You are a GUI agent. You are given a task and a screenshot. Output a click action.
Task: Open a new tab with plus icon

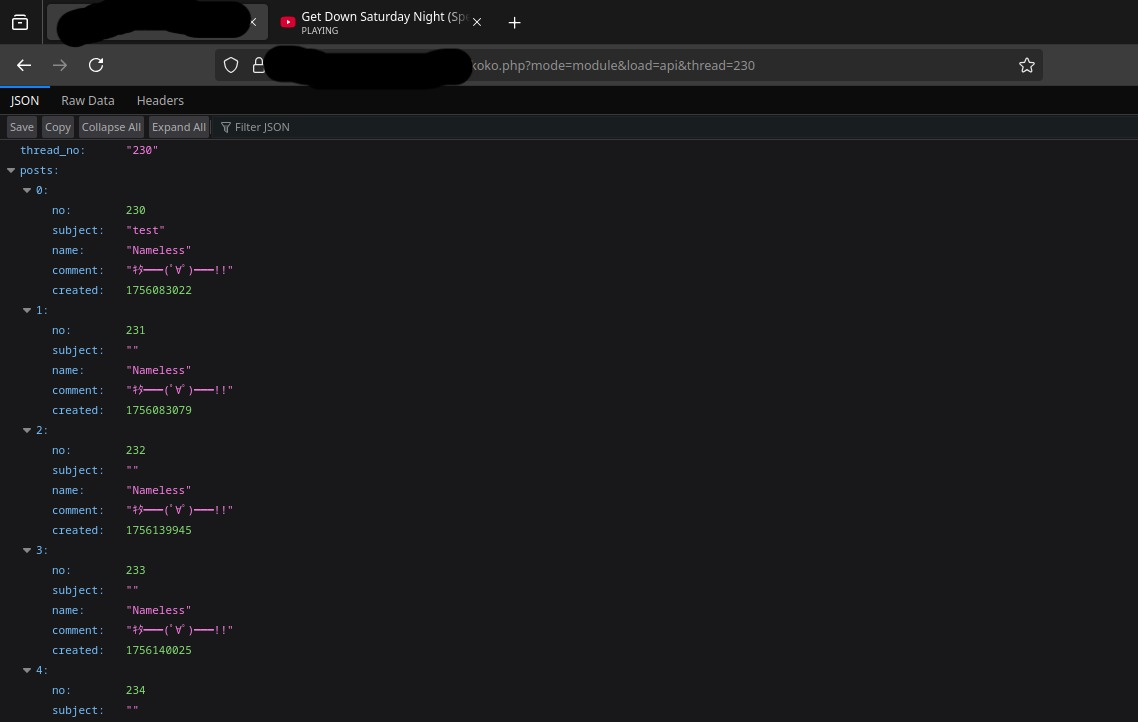click(x=514, y=22)
